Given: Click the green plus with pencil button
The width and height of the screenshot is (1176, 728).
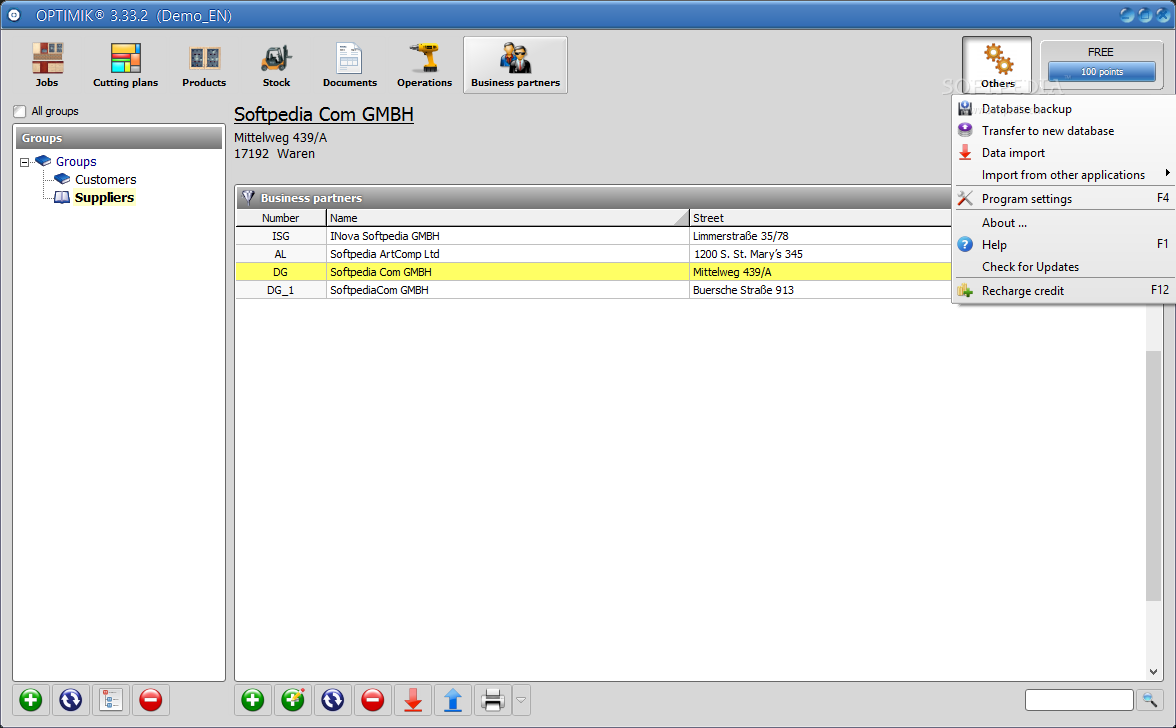Looking at the screenshot, I should click(x=292, y=700).
